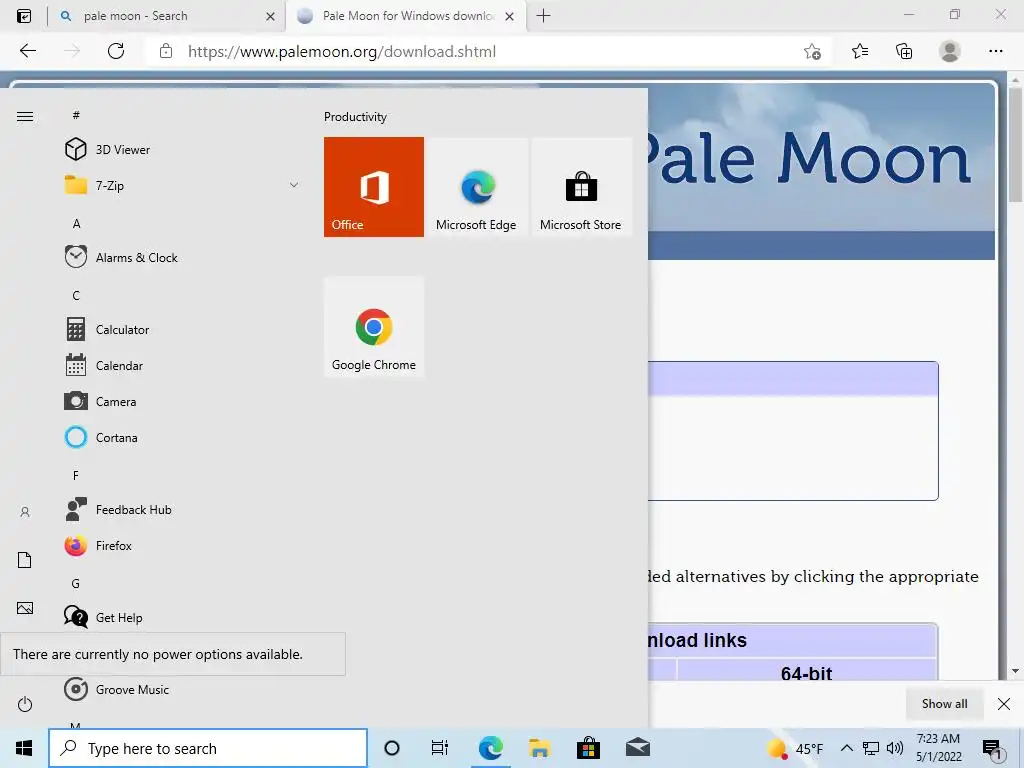The height and width of the screenshot is (768, 1024).
Task: Open the network tray icon
Action: point(871,748)
